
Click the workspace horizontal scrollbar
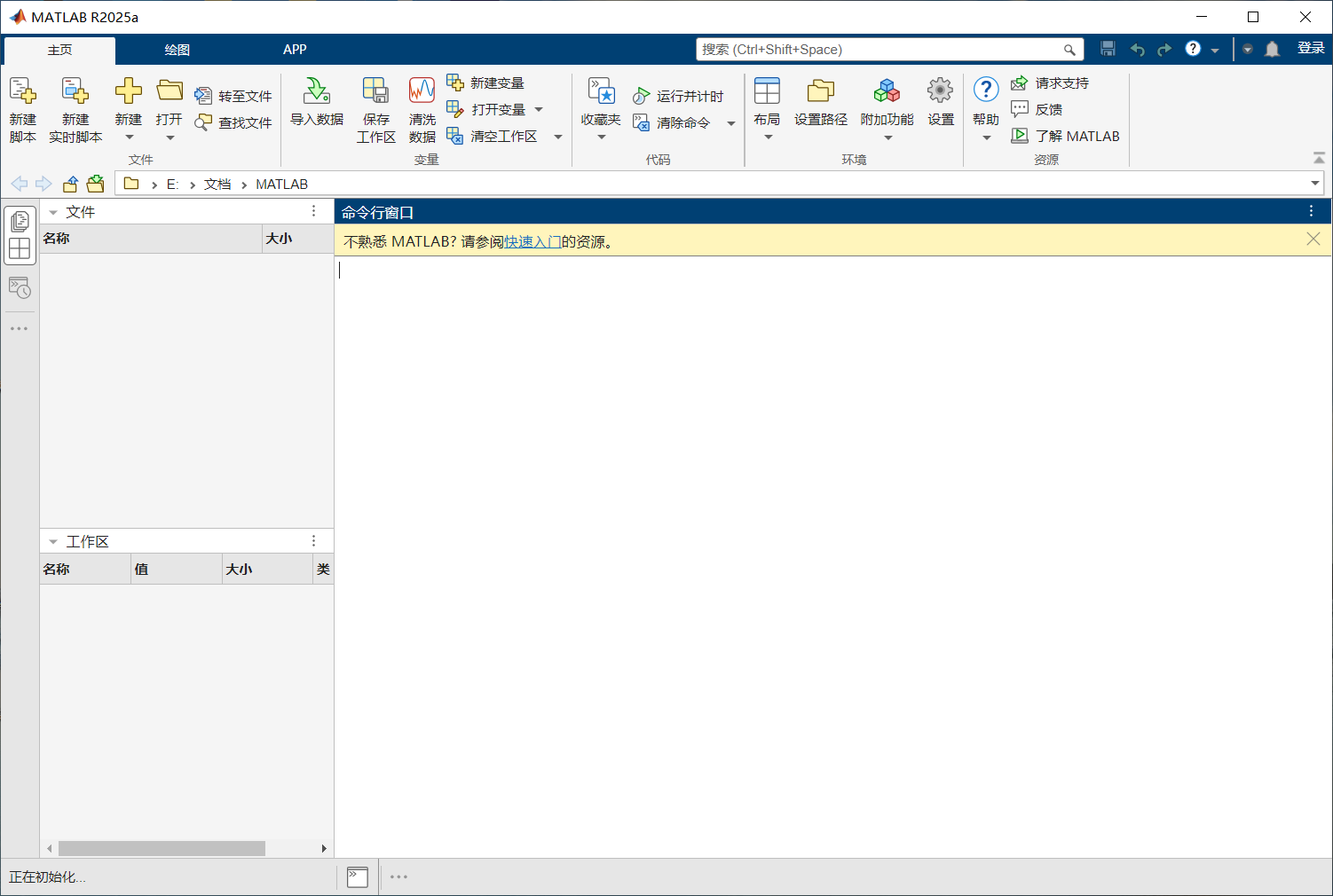pyautogui.click(x=162, y=849)
